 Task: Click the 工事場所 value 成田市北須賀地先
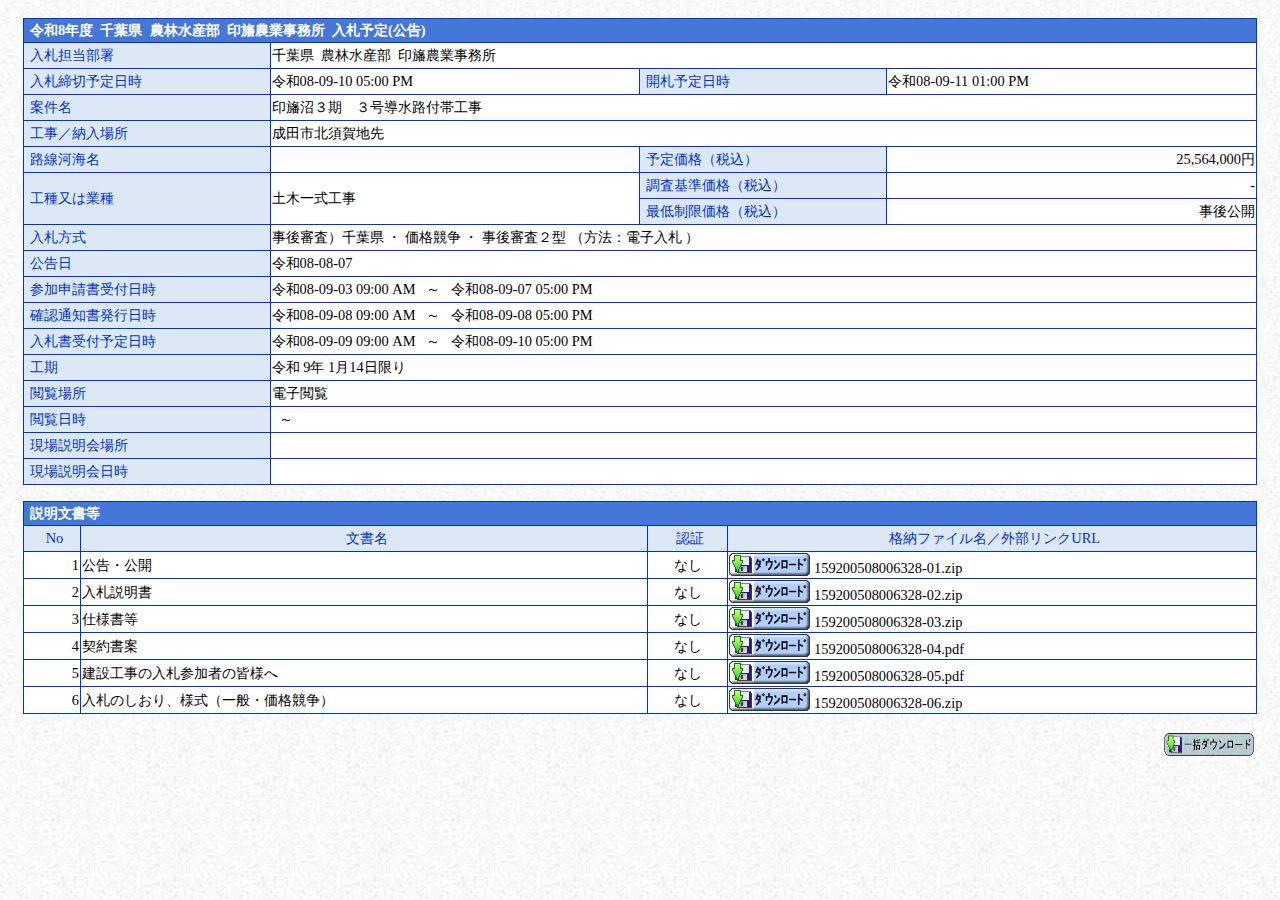328,134
